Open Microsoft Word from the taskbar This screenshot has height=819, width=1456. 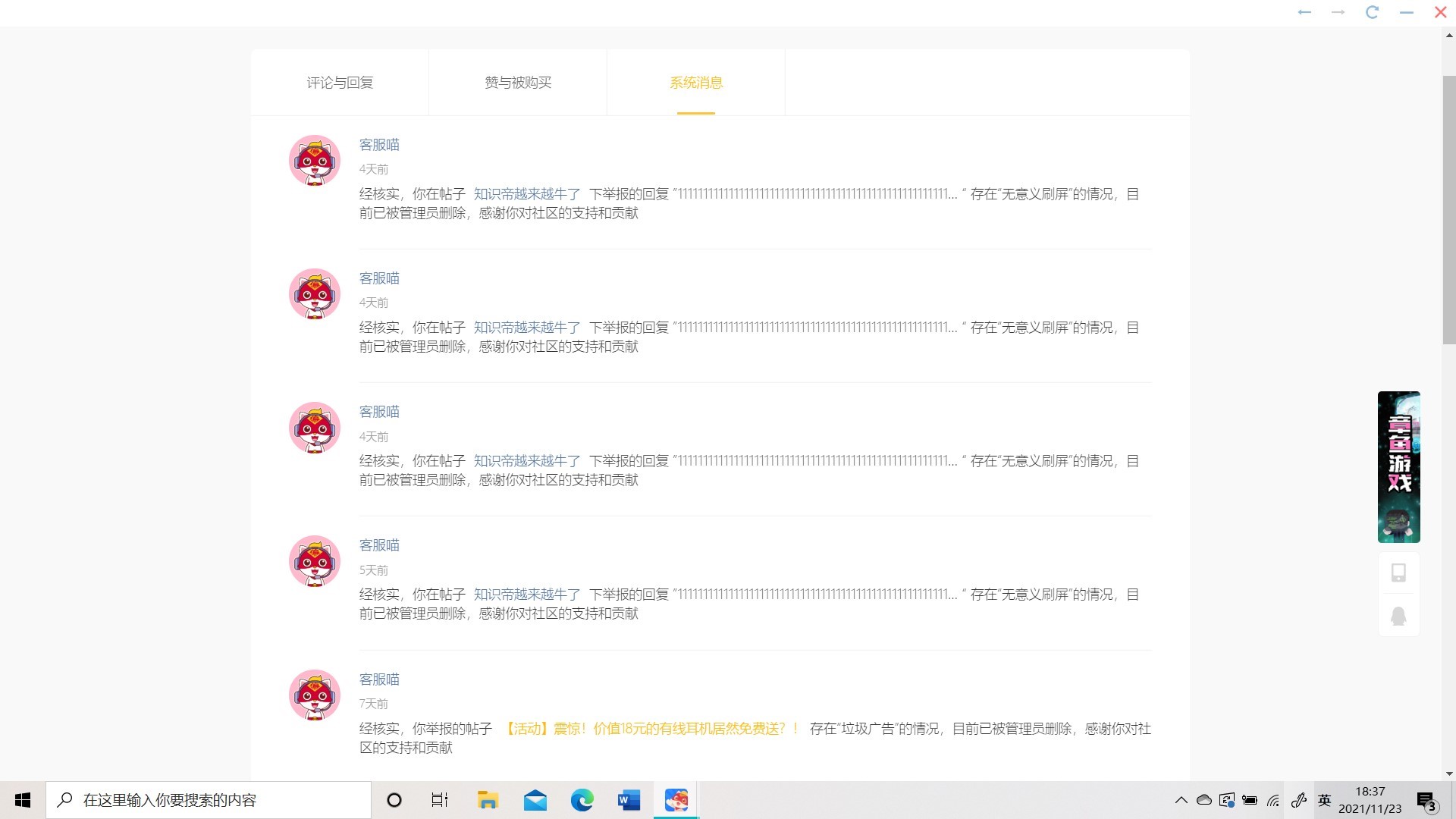[x=629, y=800]
